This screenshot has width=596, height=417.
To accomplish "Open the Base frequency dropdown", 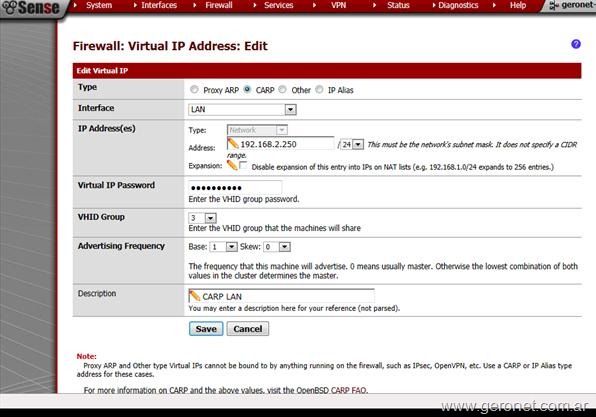I will pyautogui.click(x=224, y=247).
